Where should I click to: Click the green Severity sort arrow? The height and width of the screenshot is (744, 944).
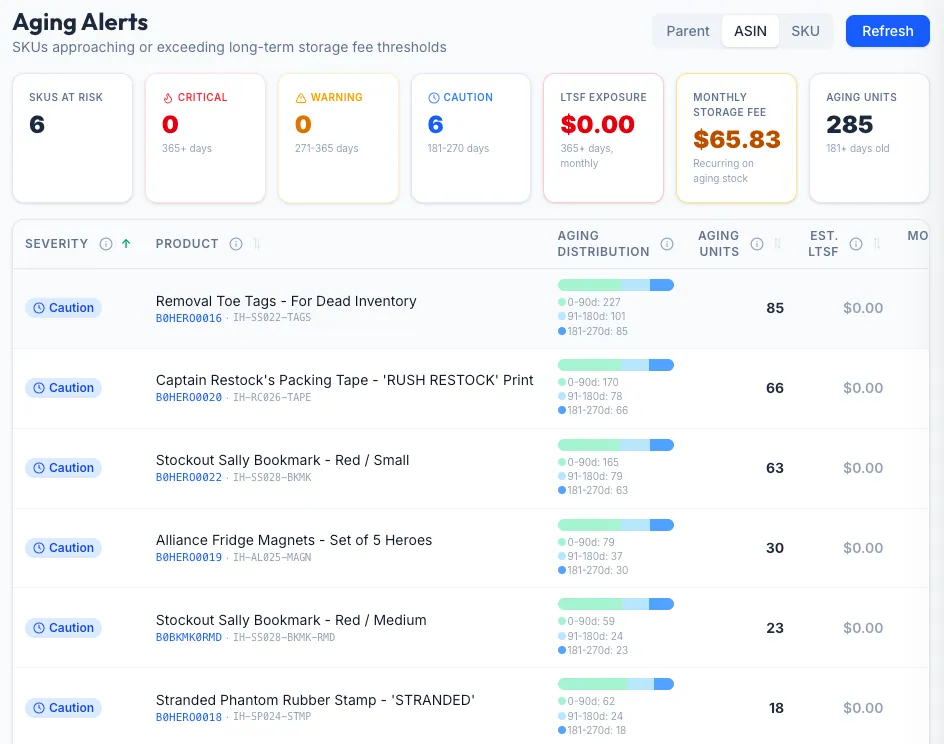(x=126, y=244)
